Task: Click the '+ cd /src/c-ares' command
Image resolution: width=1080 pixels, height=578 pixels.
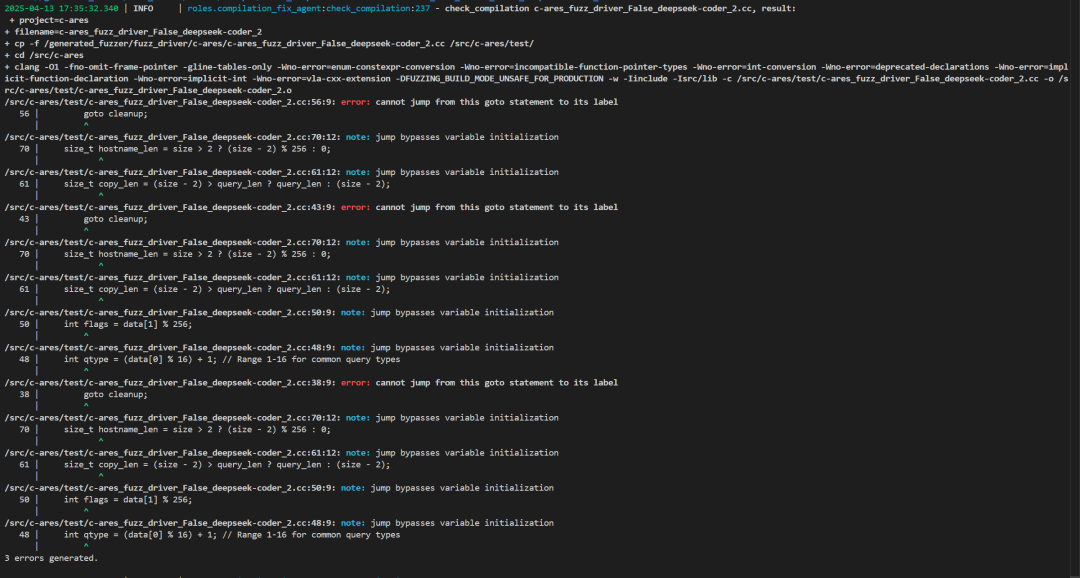Action: 44,55
